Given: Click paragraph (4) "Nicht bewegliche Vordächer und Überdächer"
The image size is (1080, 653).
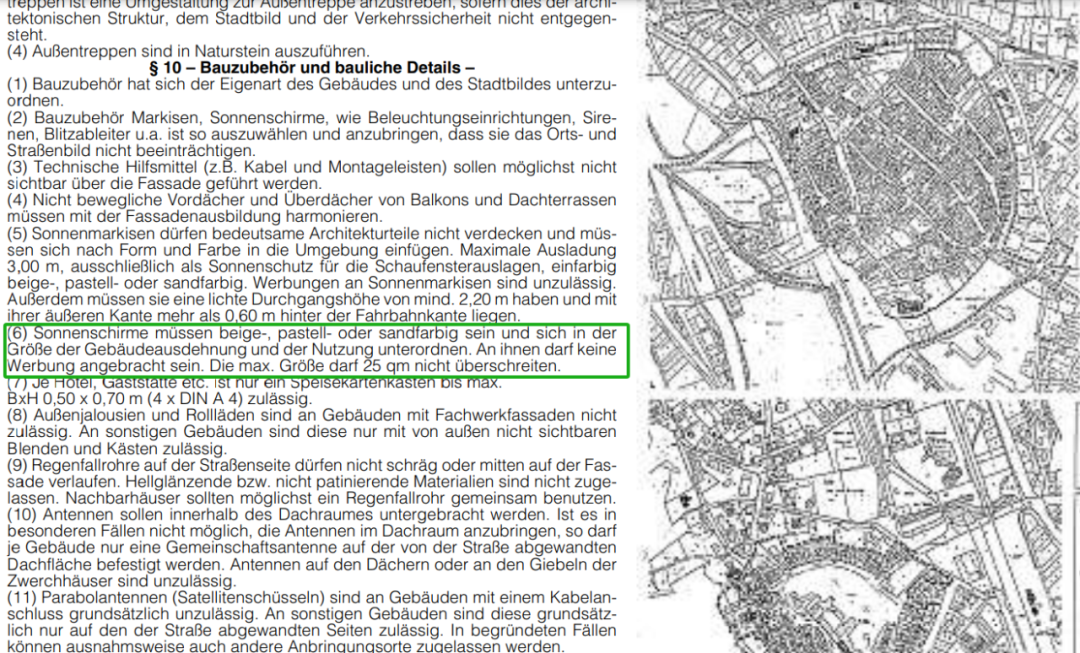Looking at the screenshot, I should click(311, 208).
